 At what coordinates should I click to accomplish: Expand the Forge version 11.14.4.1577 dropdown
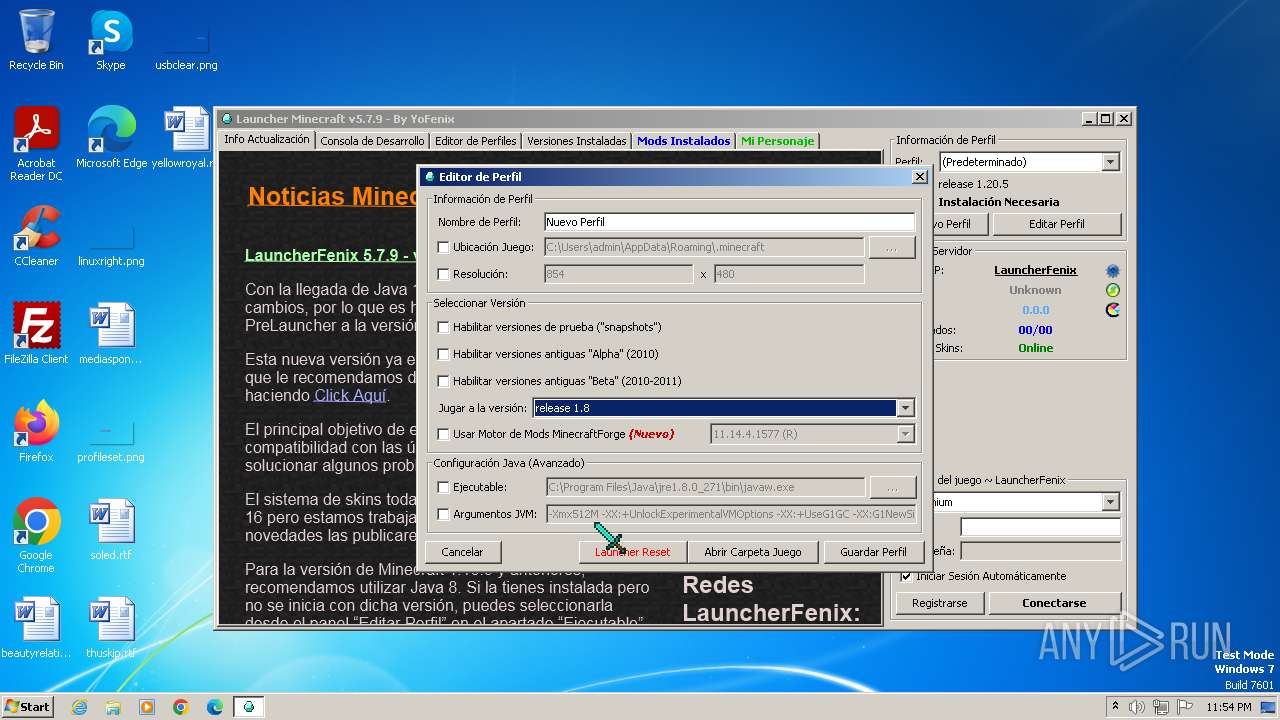(x=905, y=434)
